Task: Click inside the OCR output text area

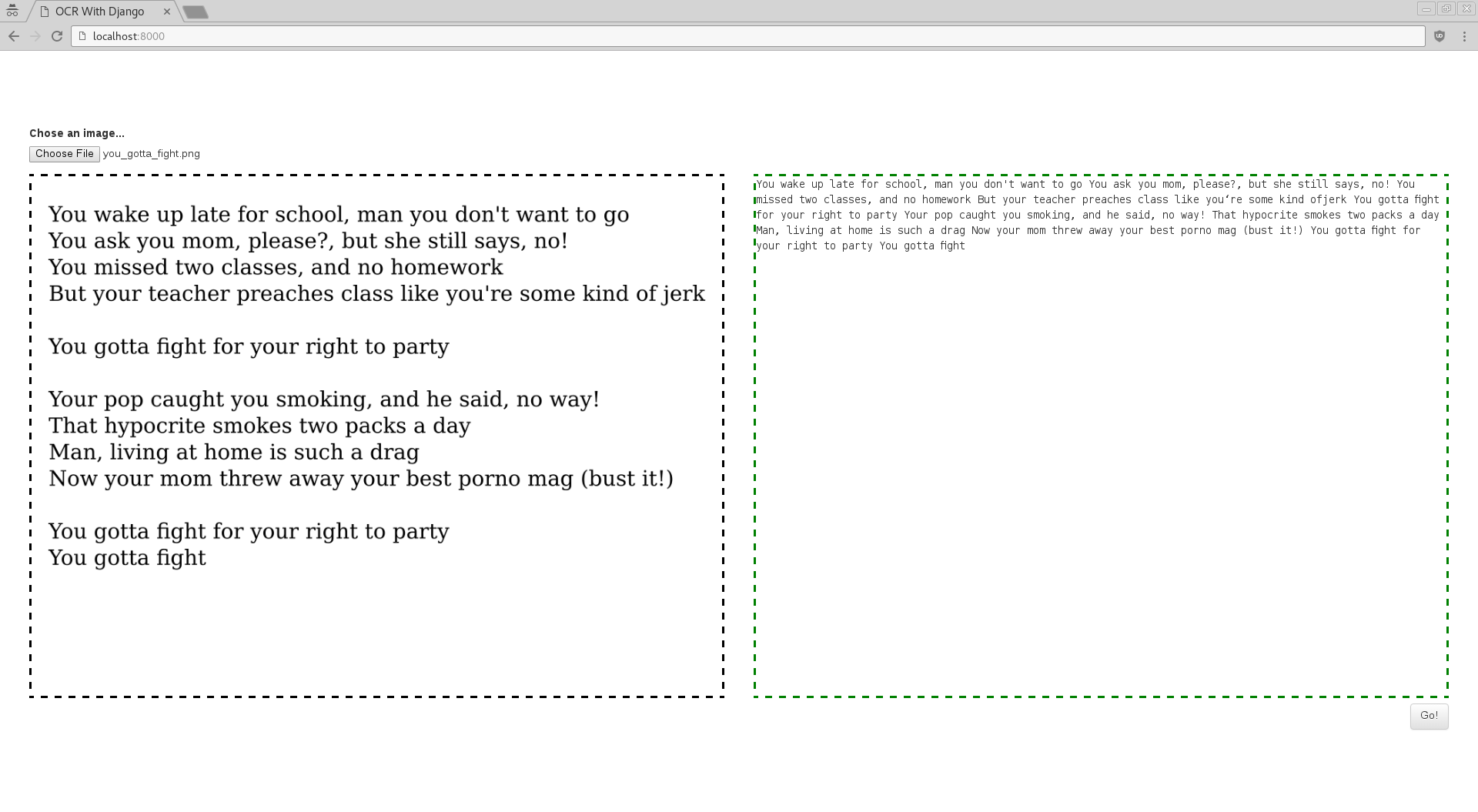Action: 1101,436
